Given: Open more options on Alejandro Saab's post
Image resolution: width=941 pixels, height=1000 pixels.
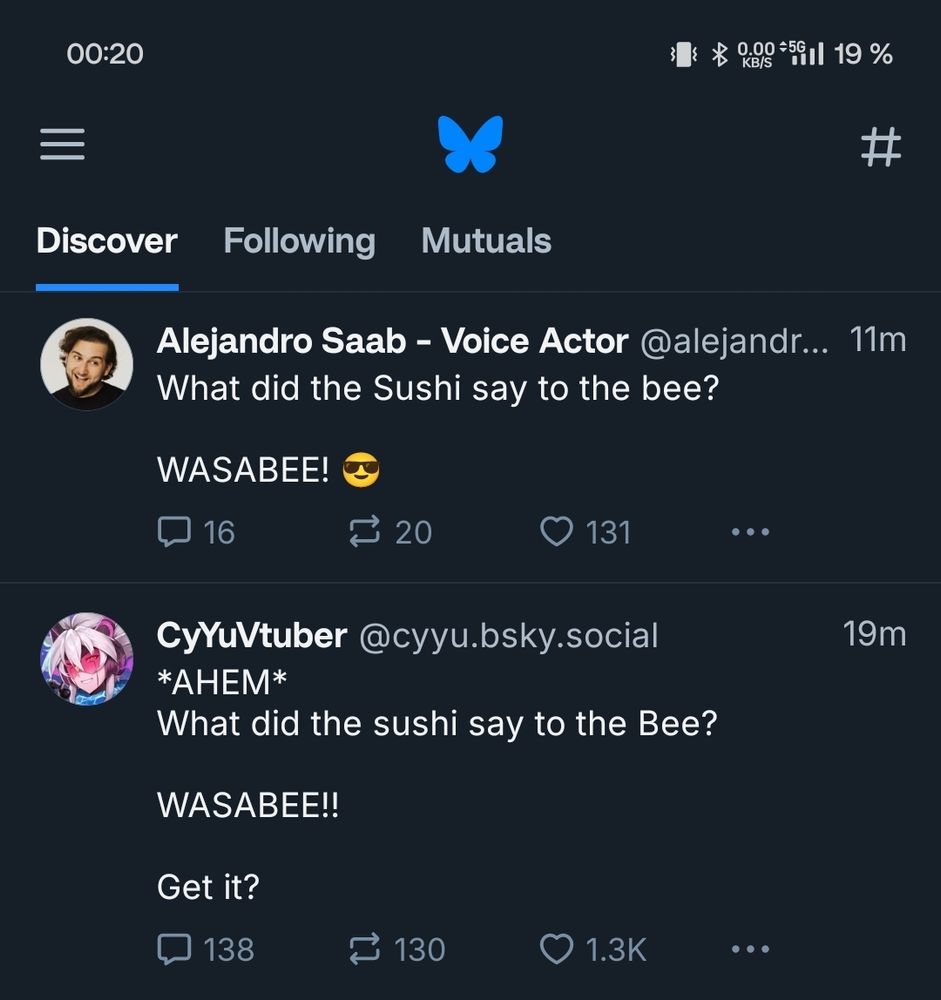Looking at the screenshot, I should pos(750,531).
